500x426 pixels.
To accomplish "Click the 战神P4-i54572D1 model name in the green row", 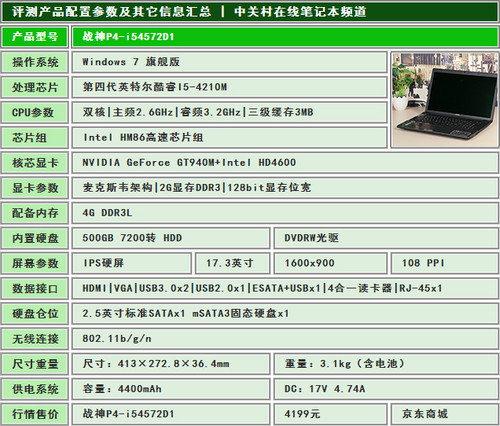I will pos(128,37).
